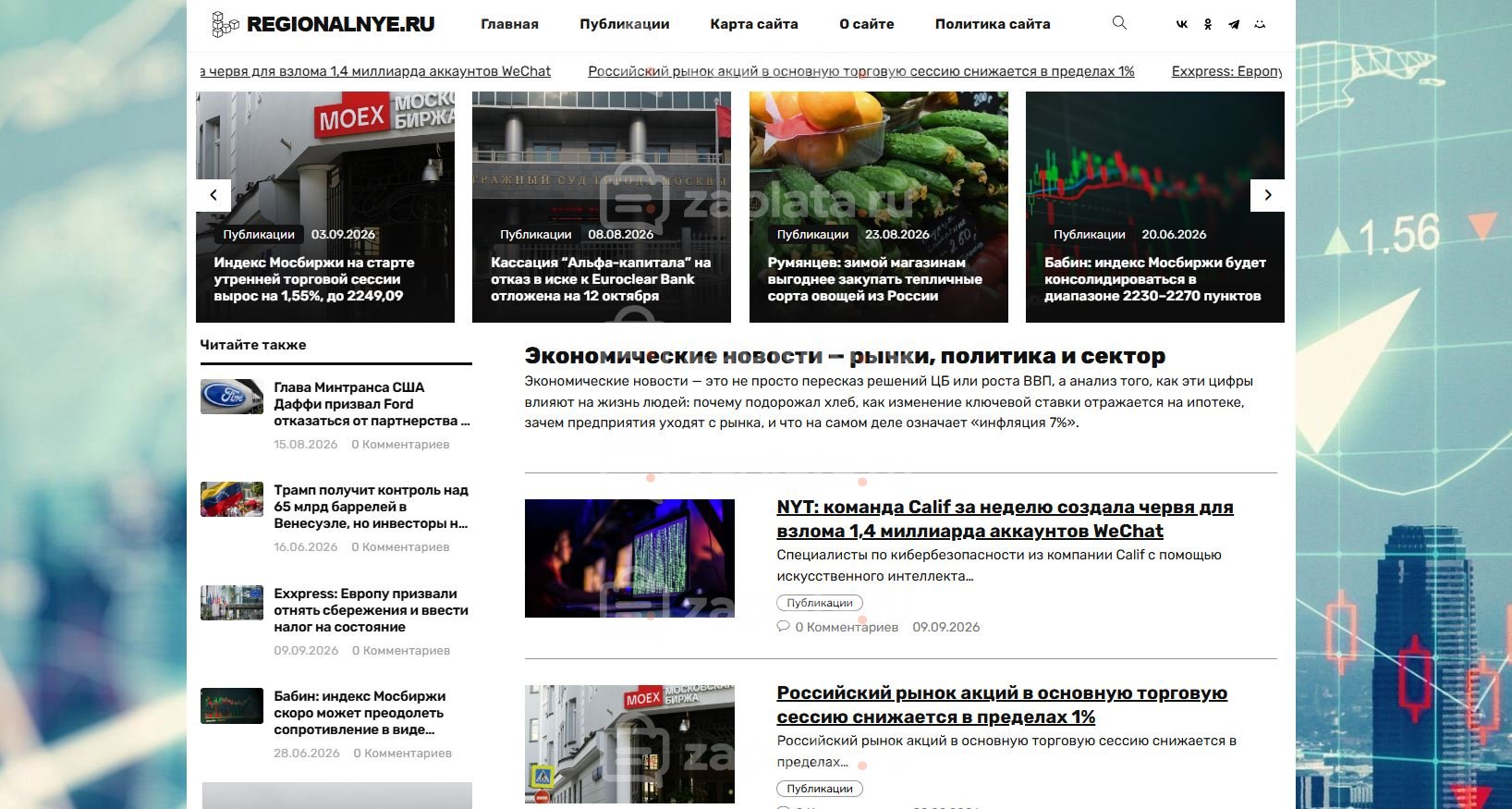Open ticker link starting with Exxpress: Европу
Screen dimensions: 1512x809
point(1226,71)
